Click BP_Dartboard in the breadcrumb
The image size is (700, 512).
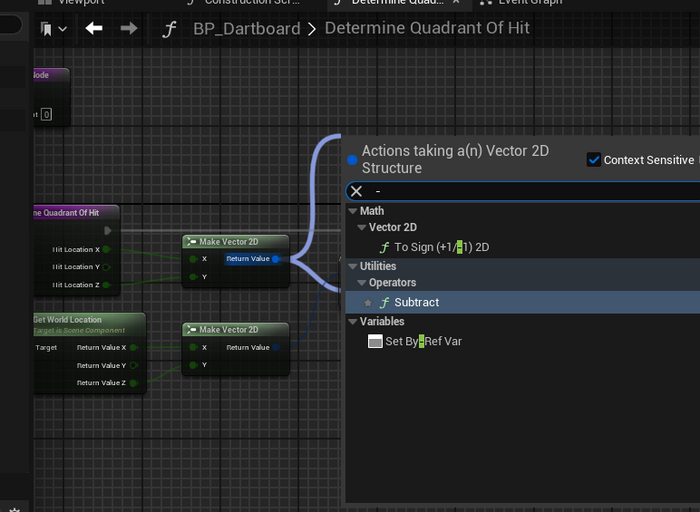click(x=246, y=29)
